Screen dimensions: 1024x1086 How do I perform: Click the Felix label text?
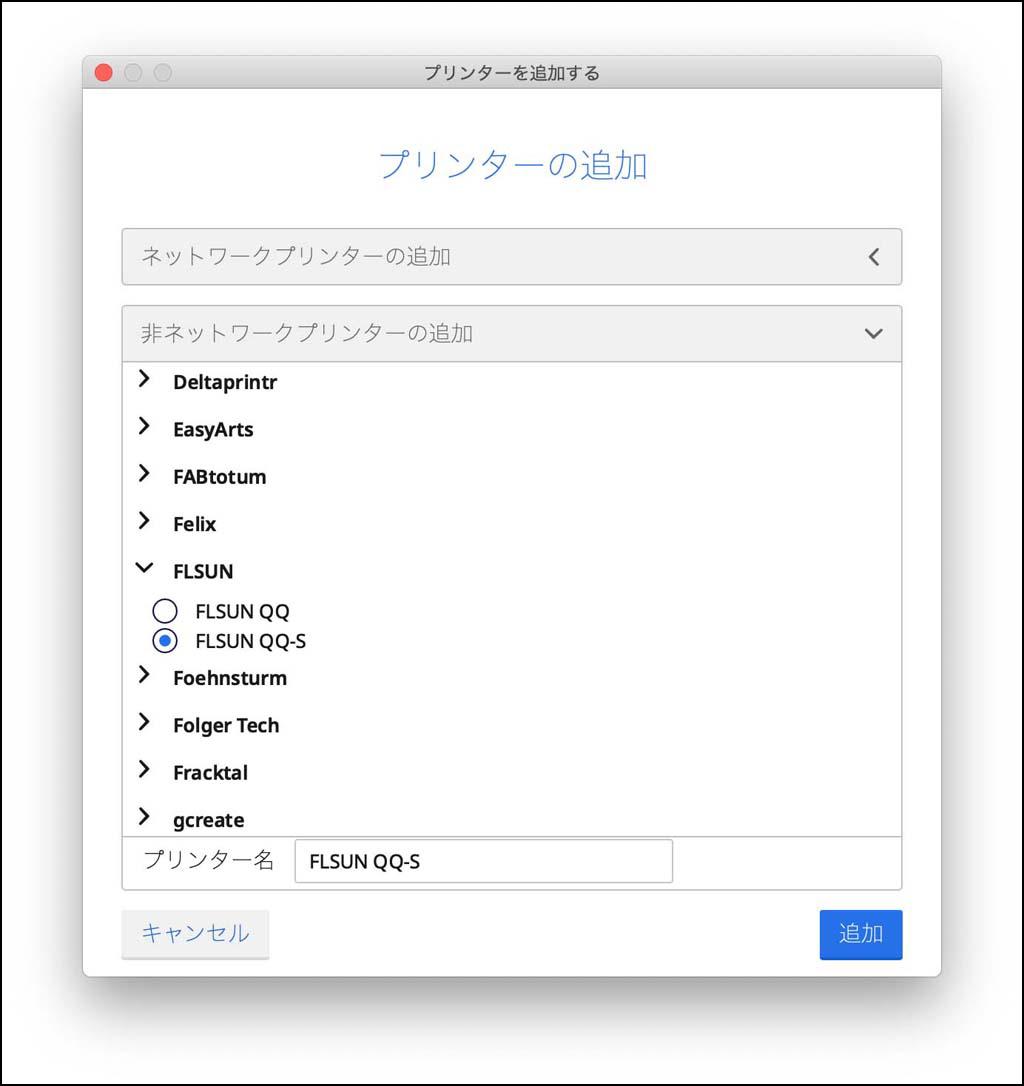click(195, 524)
